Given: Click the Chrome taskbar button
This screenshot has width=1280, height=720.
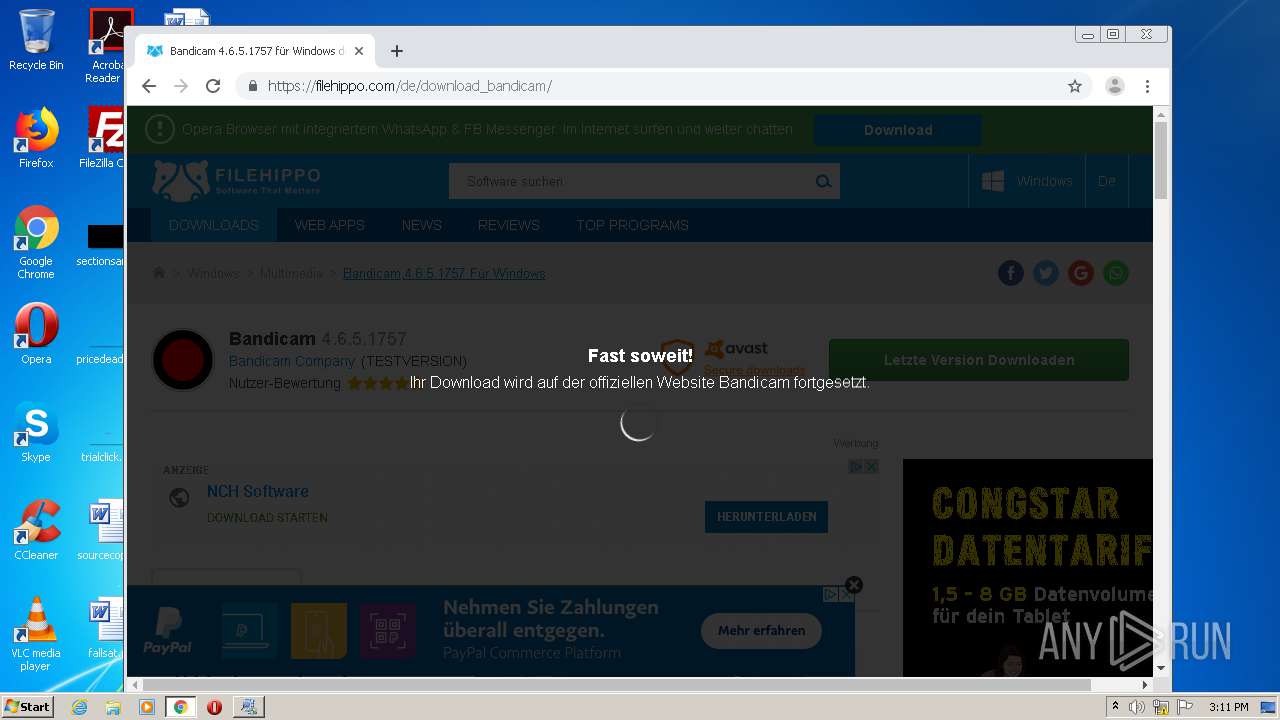Looking at the screenshot, I should click(180, 707).
